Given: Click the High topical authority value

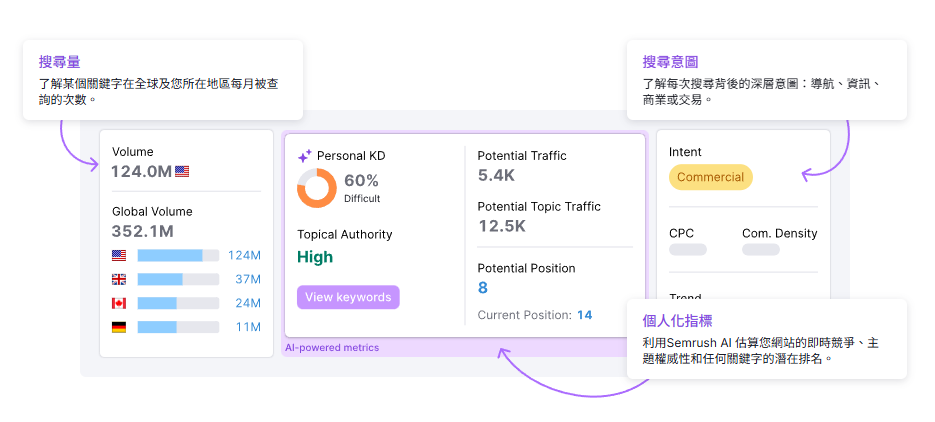Looking at the screenshot, I should pyautogui.click(x=315, y=257).
